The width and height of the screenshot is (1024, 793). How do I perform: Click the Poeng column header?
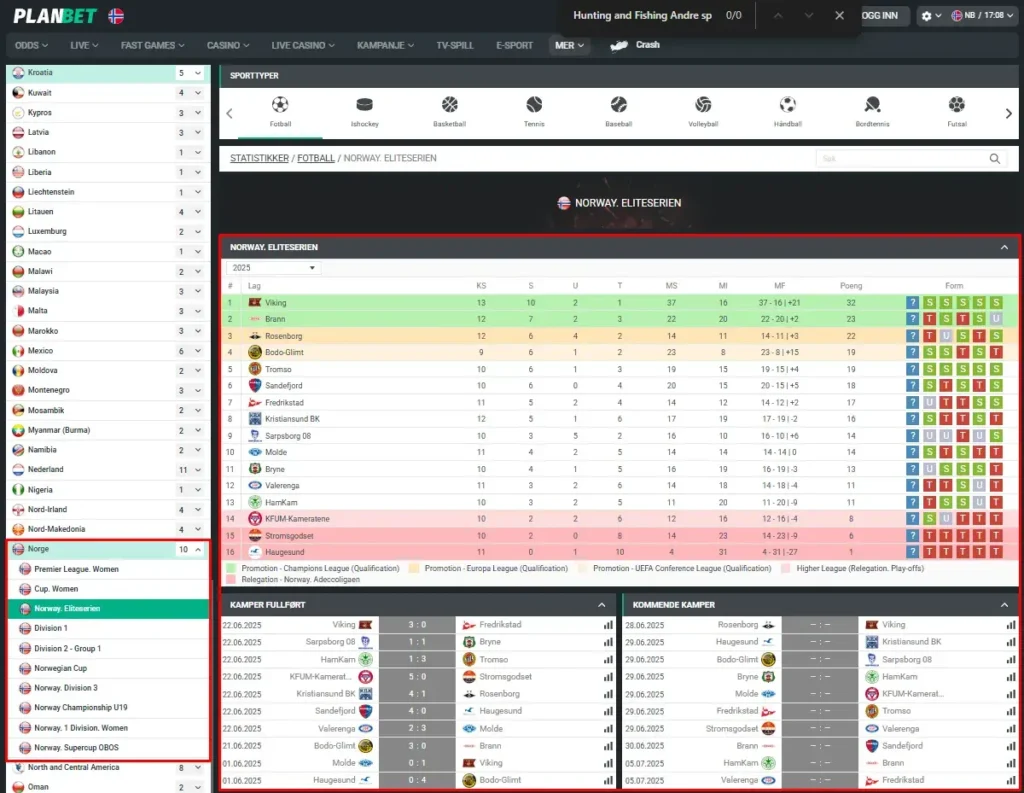pyautogui.click(x=851, y=285)
